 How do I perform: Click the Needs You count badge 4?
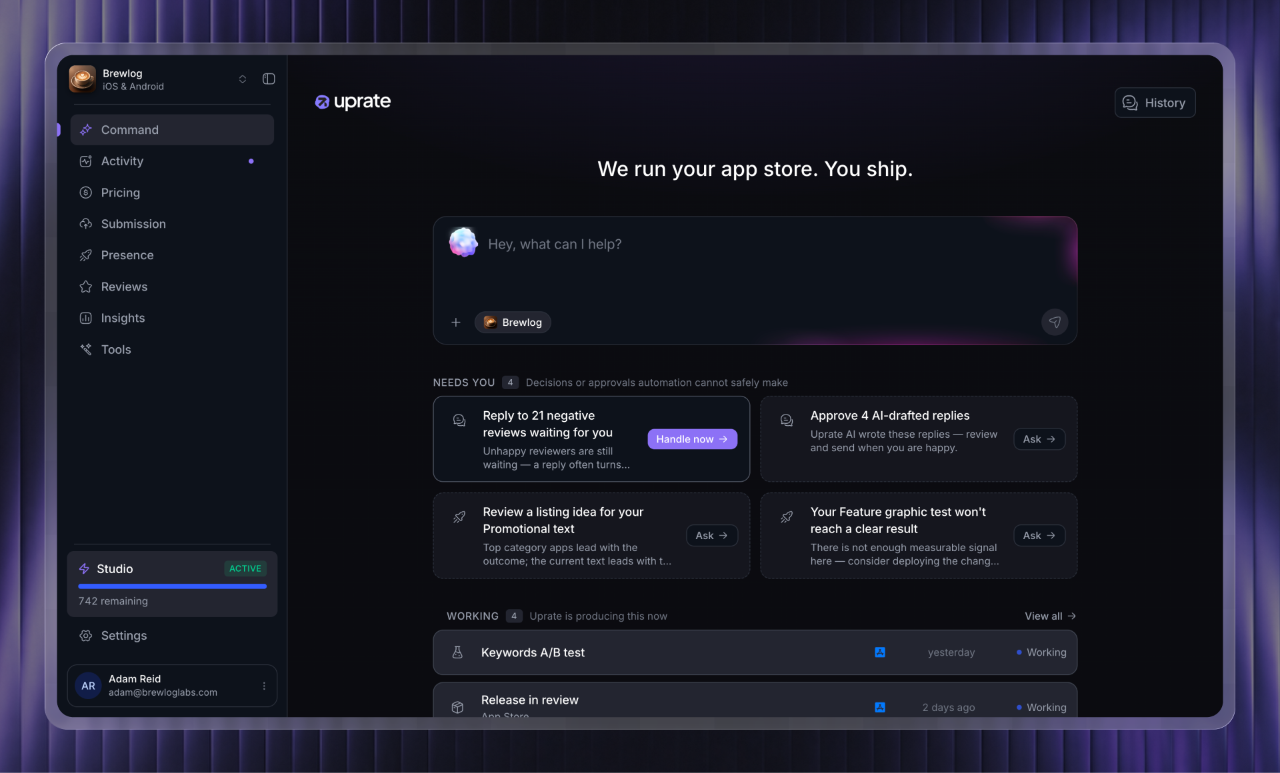click(510, 382)
